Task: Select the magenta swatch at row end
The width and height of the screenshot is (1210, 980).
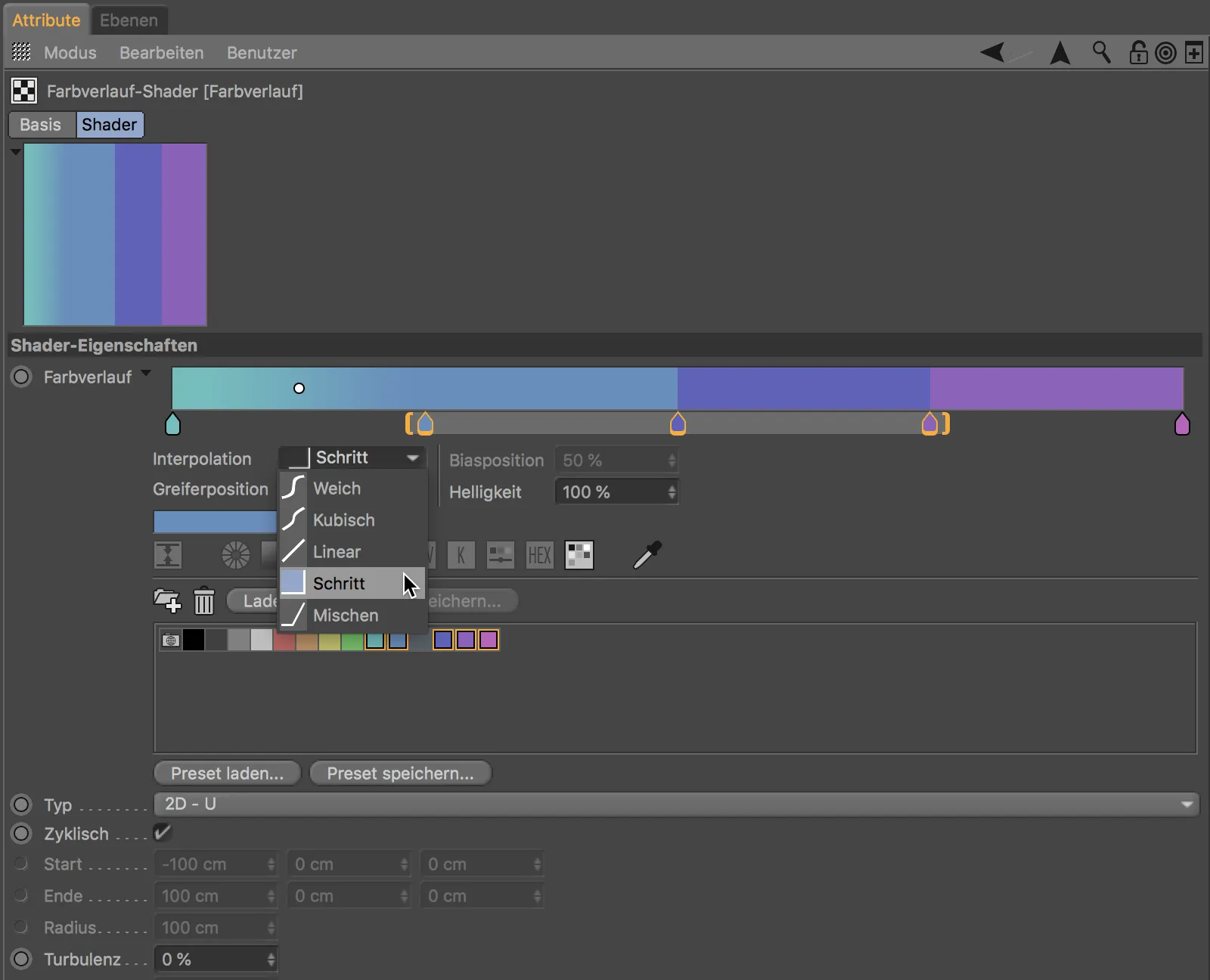Action: 489,640
